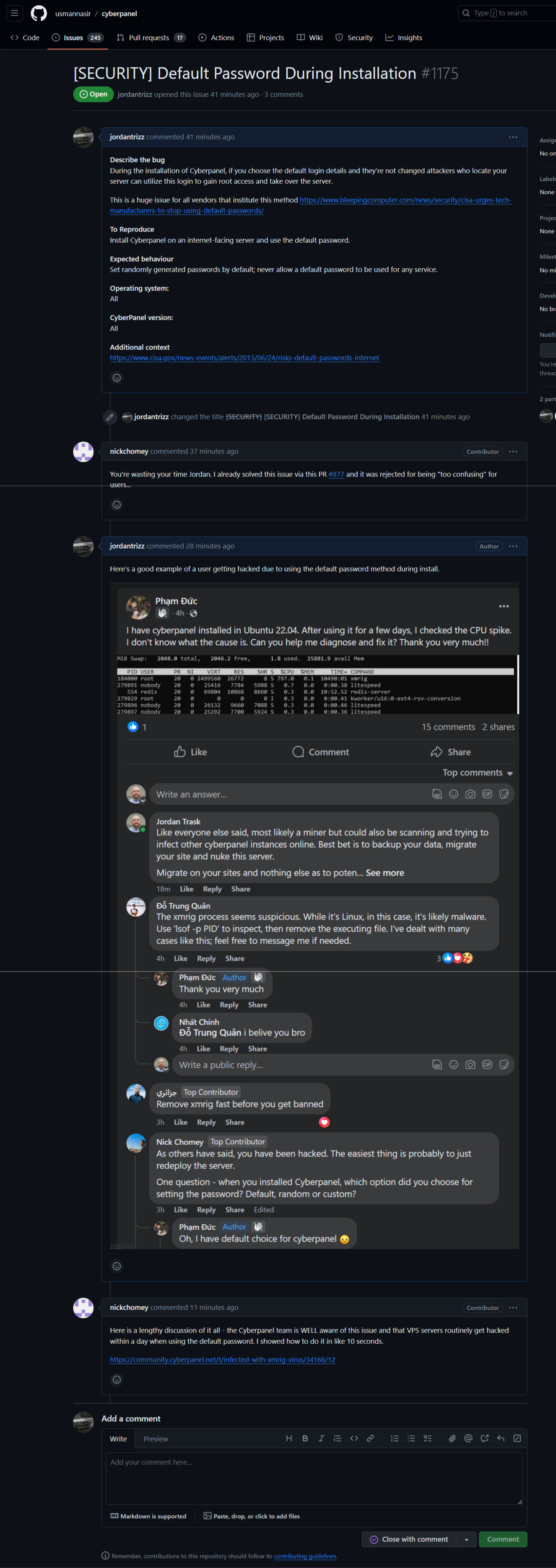
Task: Open options menu on jordantrizz's first comment
Action: pos(513,137)
